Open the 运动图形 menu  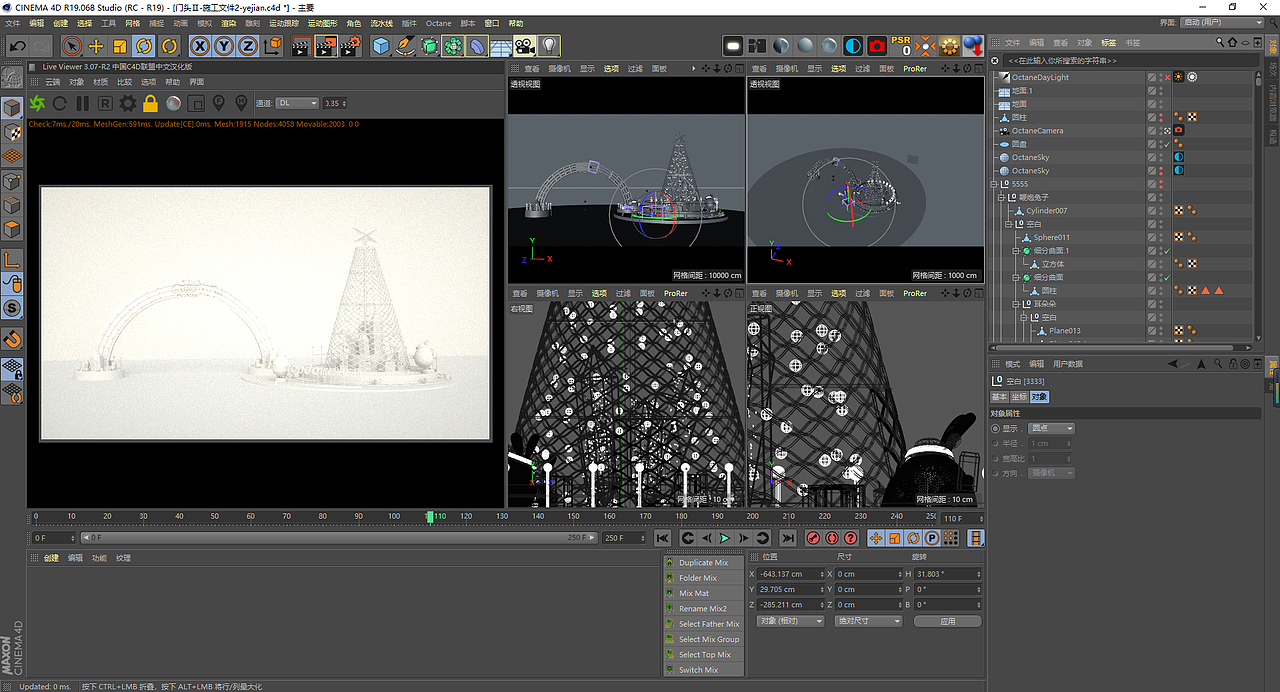coord(322,23)
